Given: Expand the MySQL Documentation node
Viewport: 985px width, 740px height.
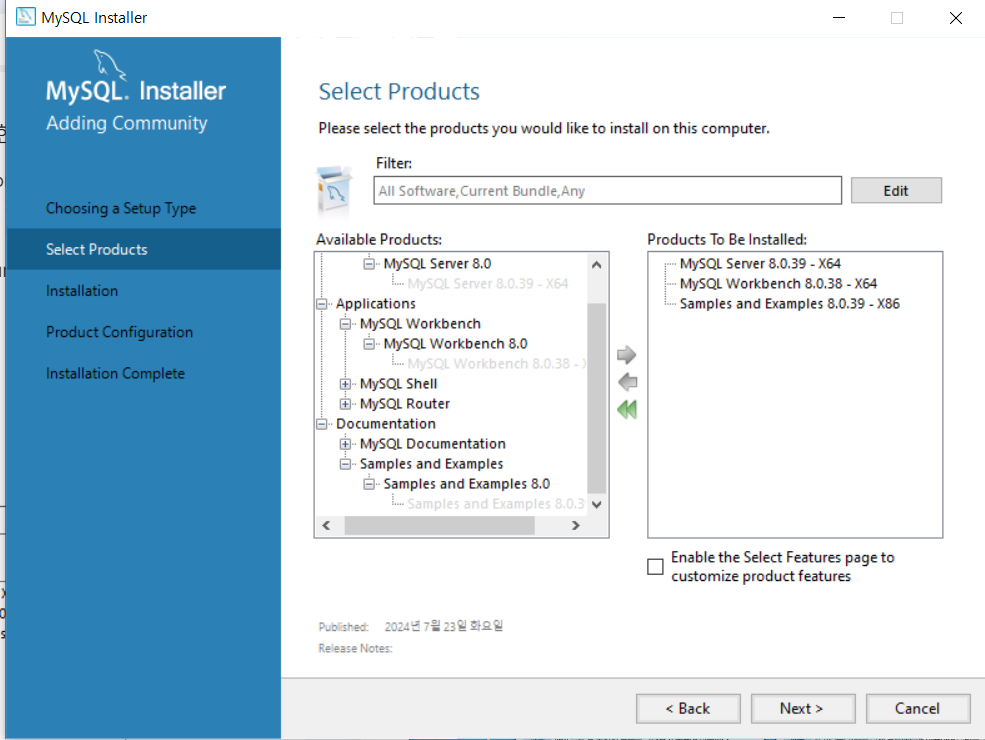Looking at the screenshot, I should [x=345, y=444].
